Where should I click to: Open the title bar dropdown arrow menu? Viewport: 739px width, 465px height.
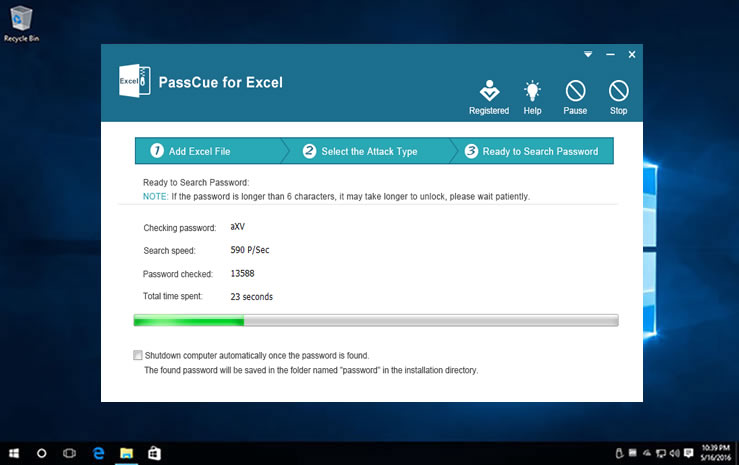click(588, 54)
